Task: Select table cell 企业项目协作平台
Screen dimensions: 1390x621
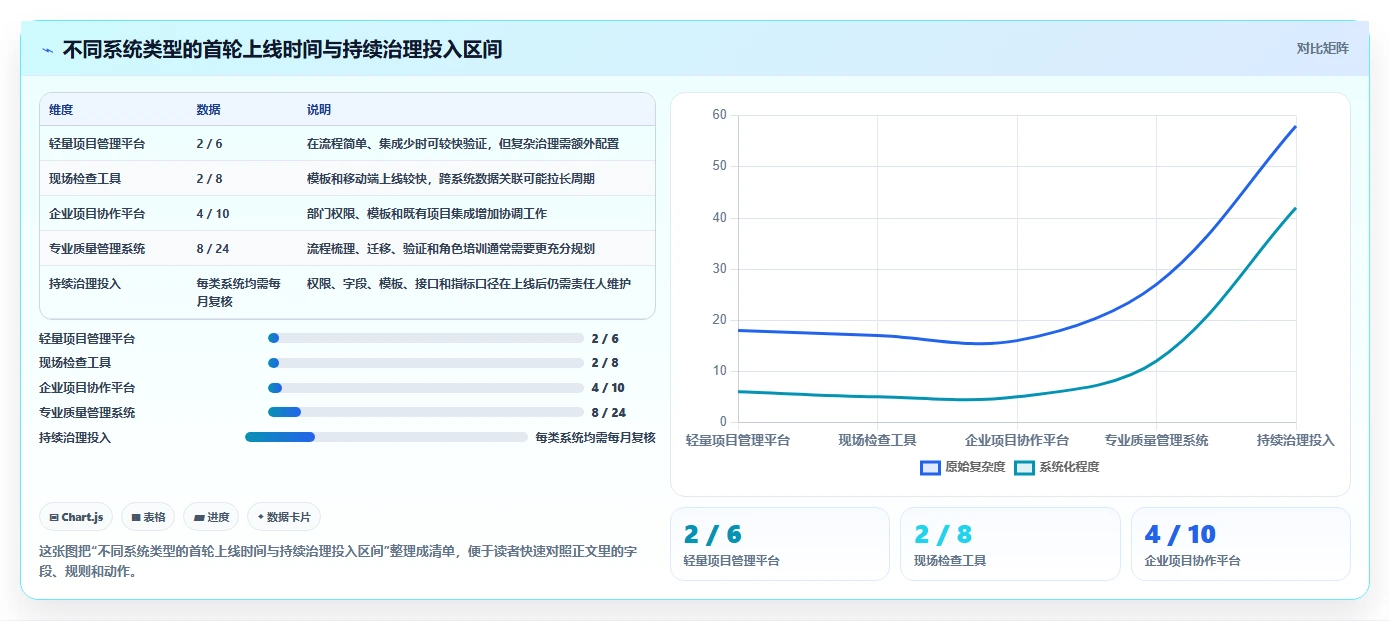Action: click(97, 214)
